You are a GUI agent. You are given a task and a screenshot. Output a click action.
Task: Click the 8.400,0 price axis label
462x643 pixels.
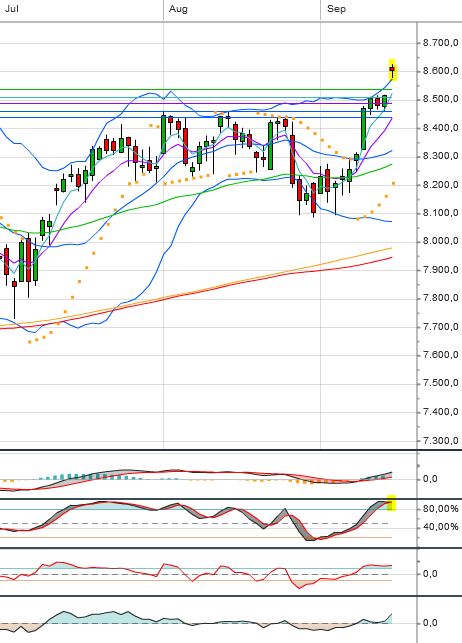(440, 128)
